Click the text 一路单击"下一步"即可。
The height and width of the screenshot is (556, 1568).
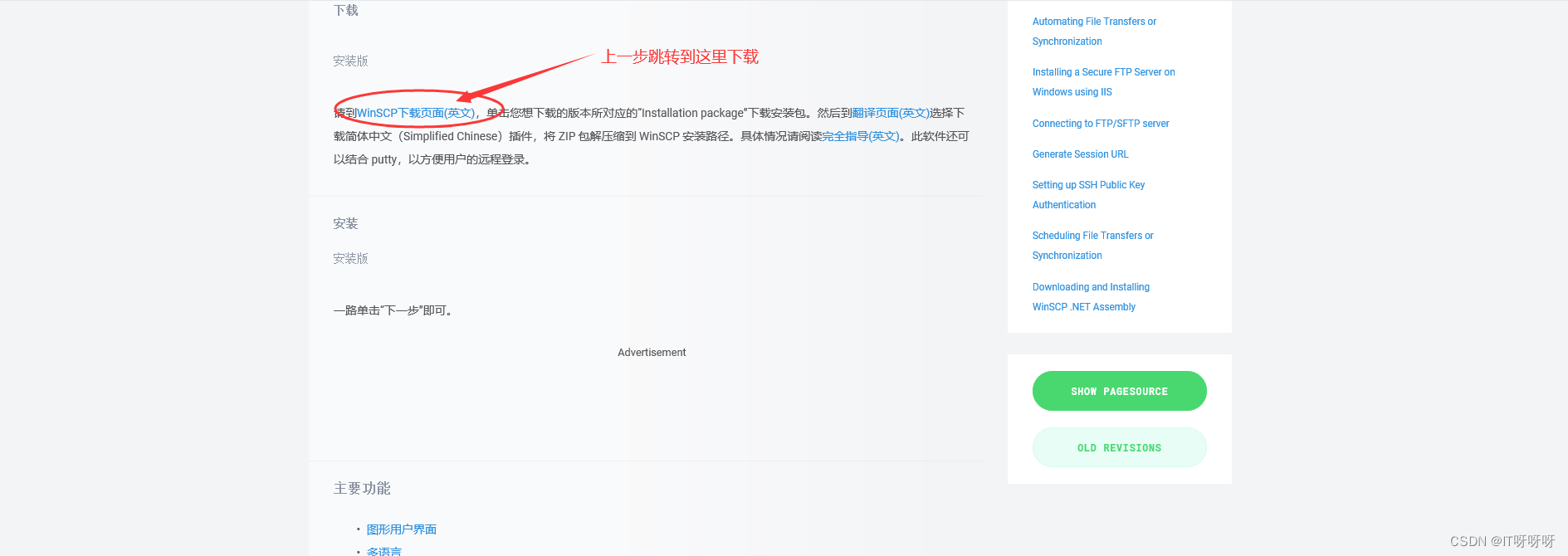pyautogui.click(x=394, y=310)
